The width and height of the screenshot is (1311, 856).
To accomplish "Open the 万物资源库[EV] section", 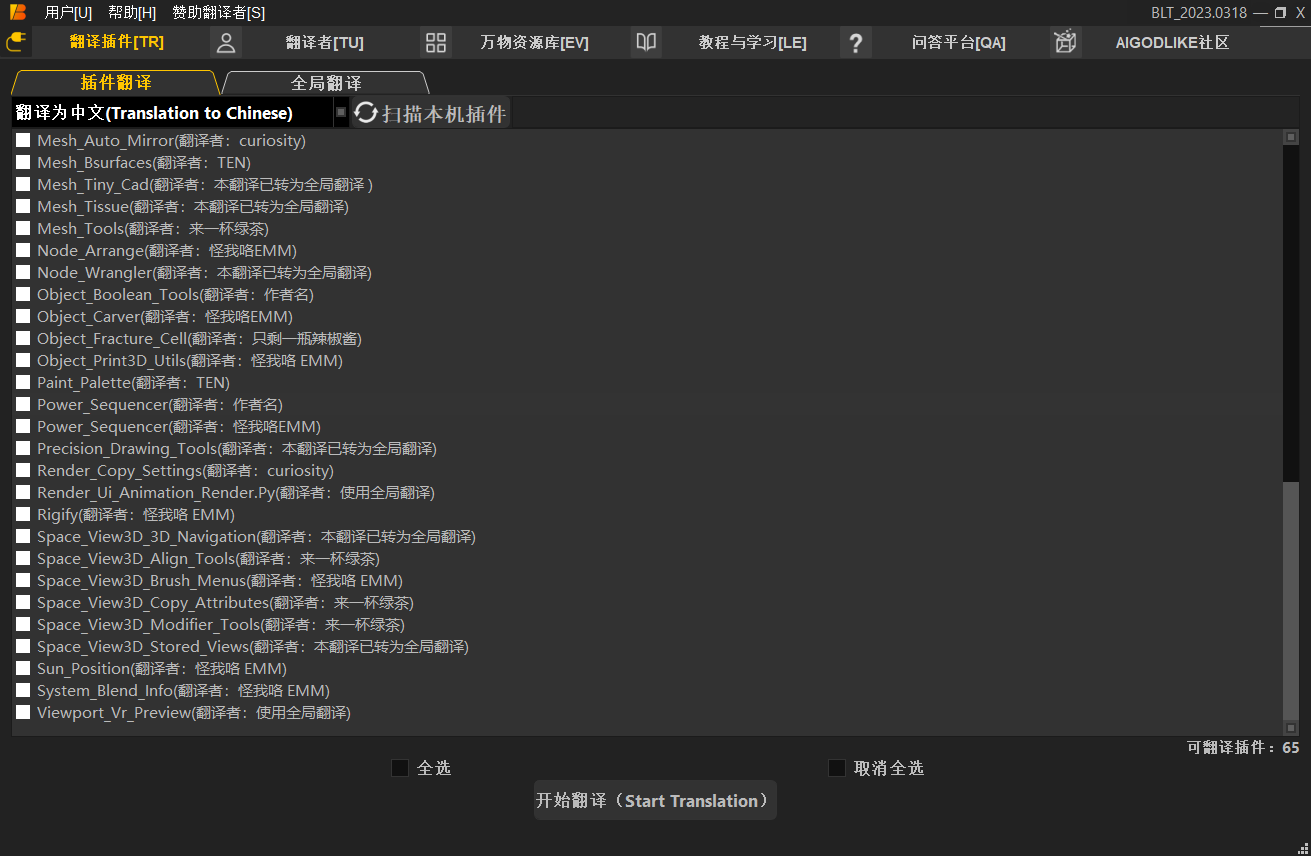I will pyautogui.click(x=535, y=42).
